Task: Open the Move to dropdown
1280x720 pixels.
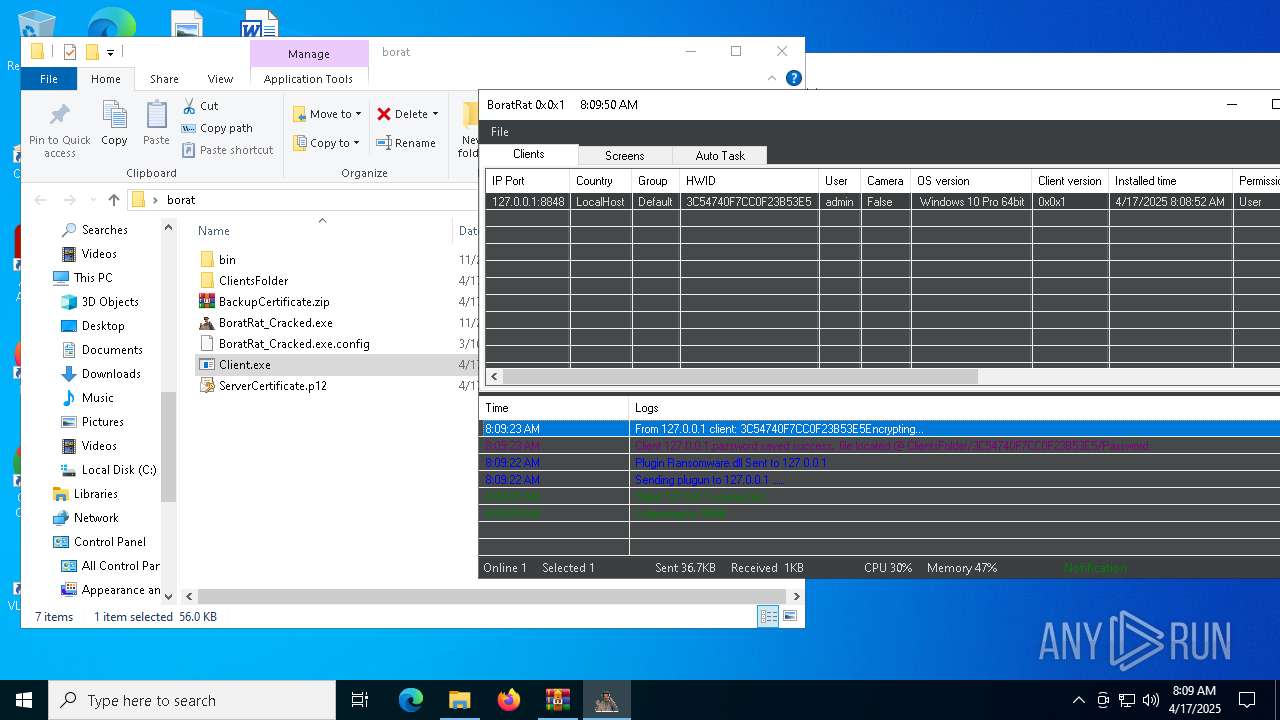Action: (x=327, y=114)
